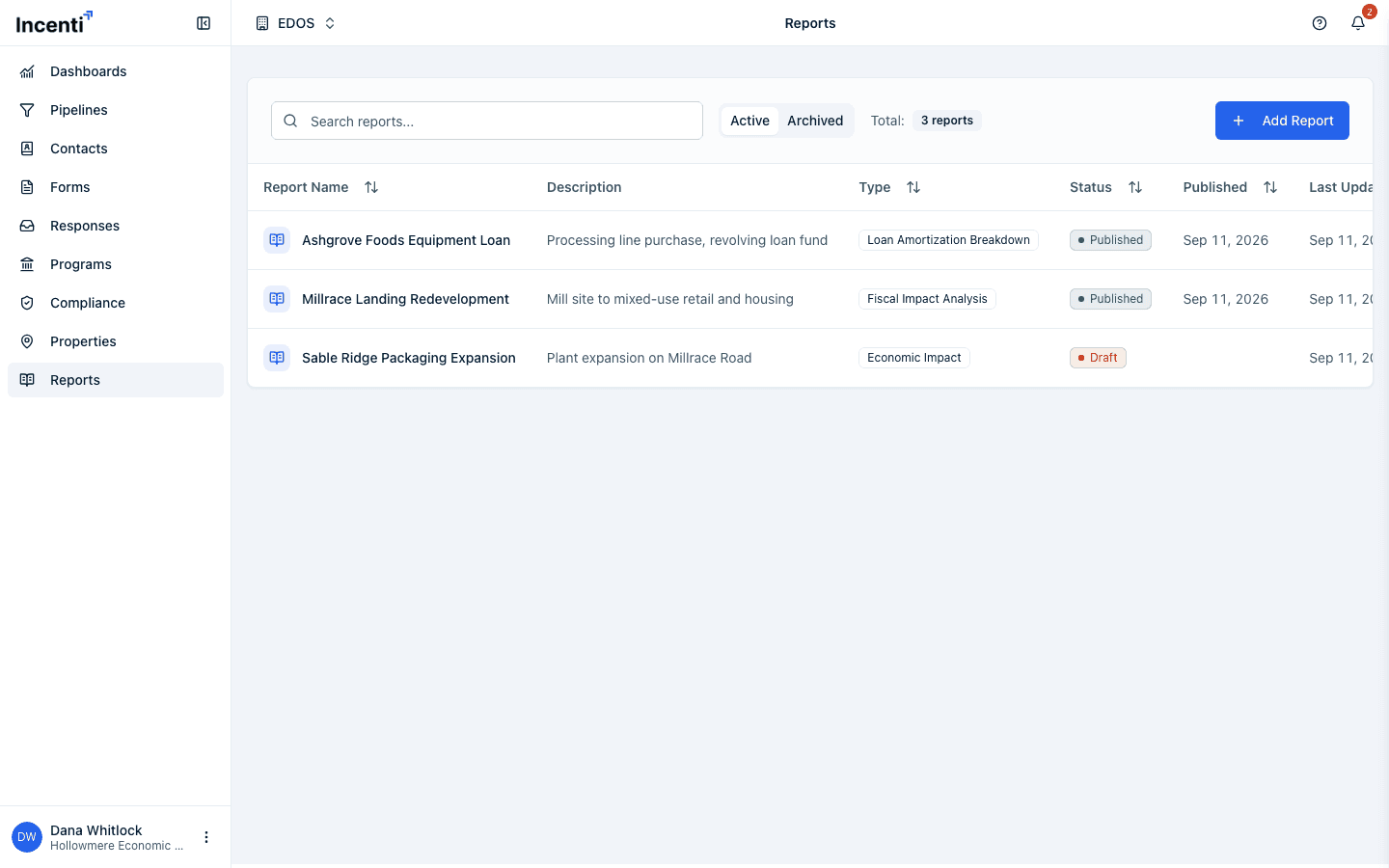Click the Forms document icon

click(x=27, y=187)
